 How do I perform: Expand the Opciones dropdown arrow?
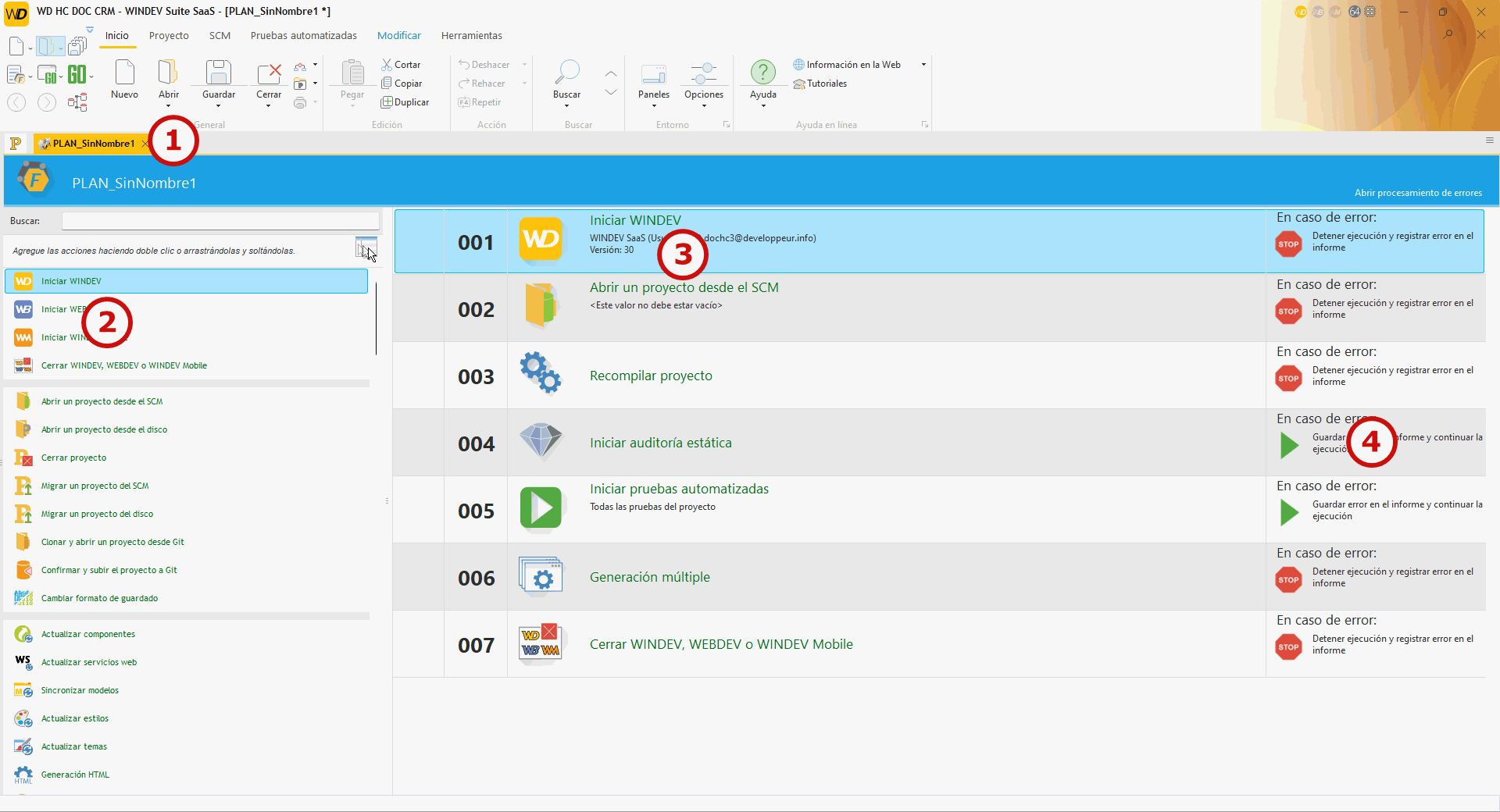point(704,106)
